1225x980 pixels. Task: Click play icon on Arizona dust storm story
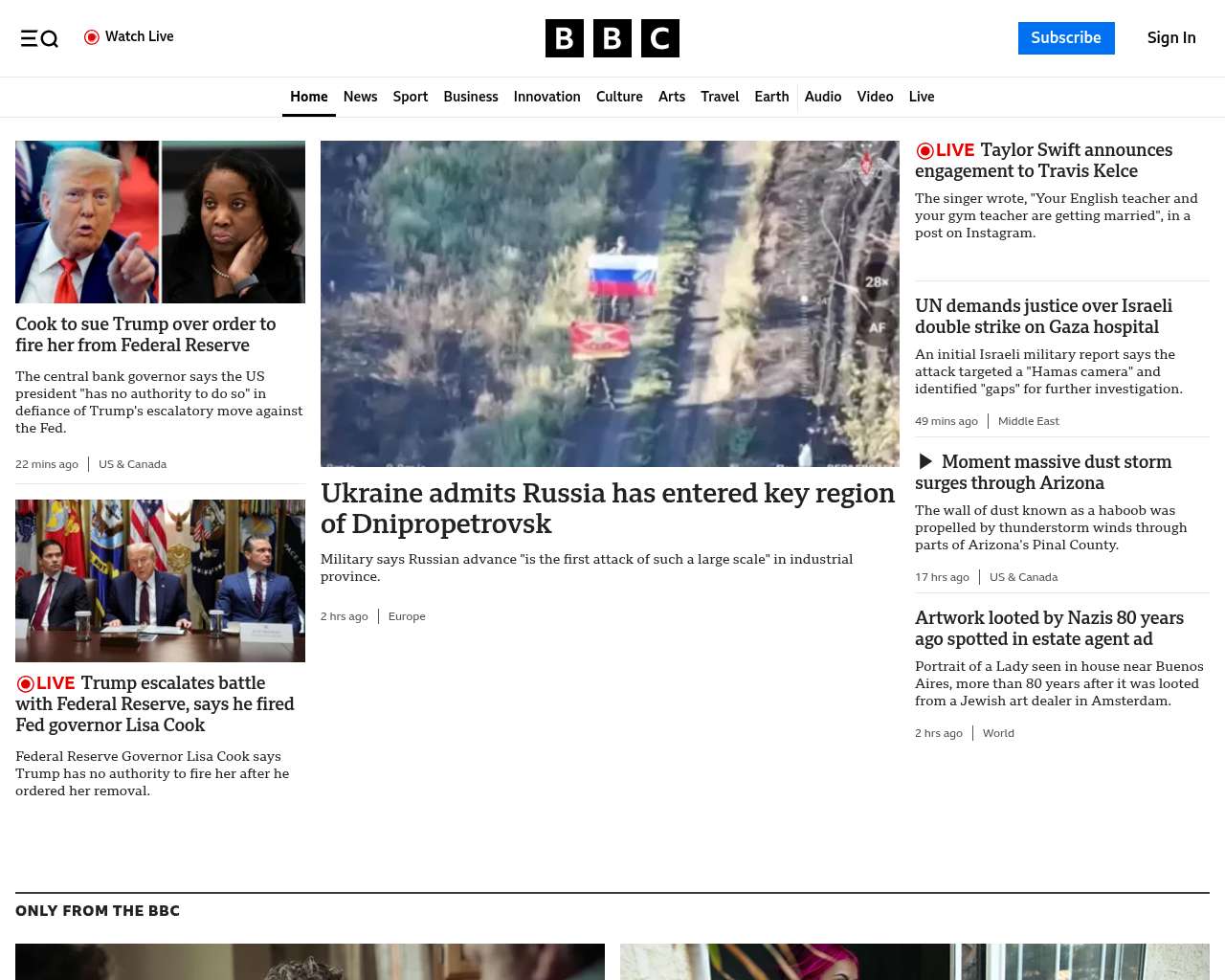[x=925, y=462]
